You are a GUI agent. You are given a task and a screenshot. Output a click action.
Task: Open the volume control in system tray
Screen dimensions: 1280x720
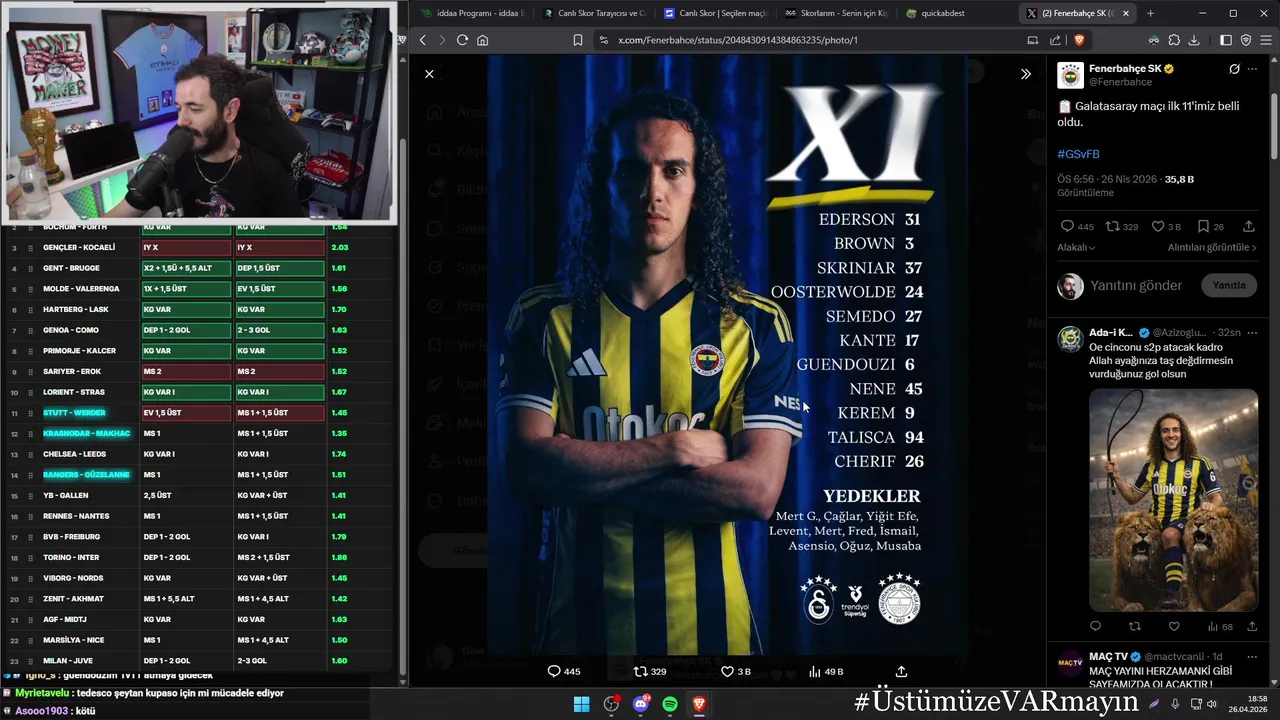(x=1211, y=704)
